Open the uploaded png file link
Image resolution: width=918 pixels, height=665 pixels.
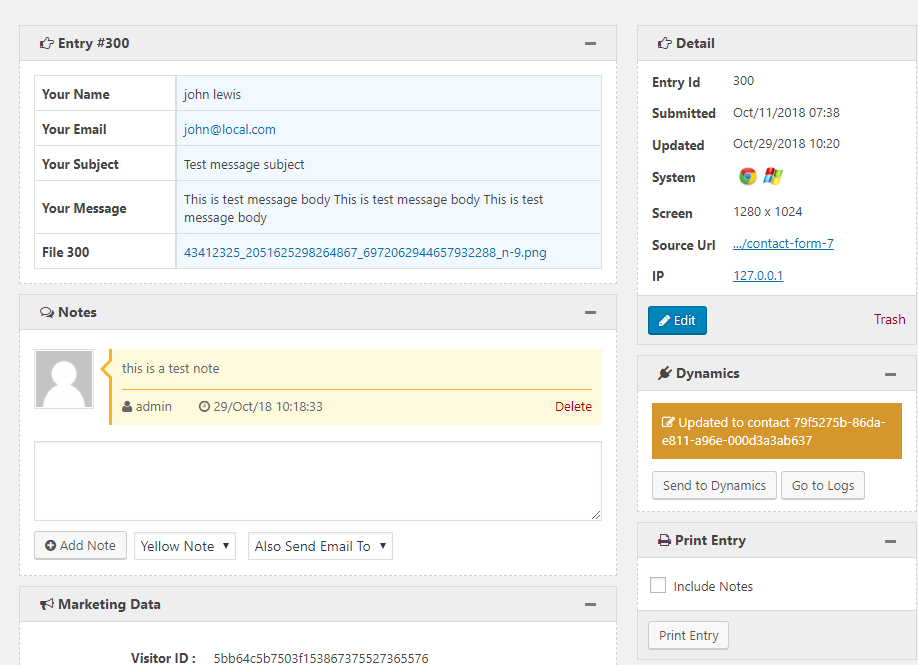click(365, 252)
